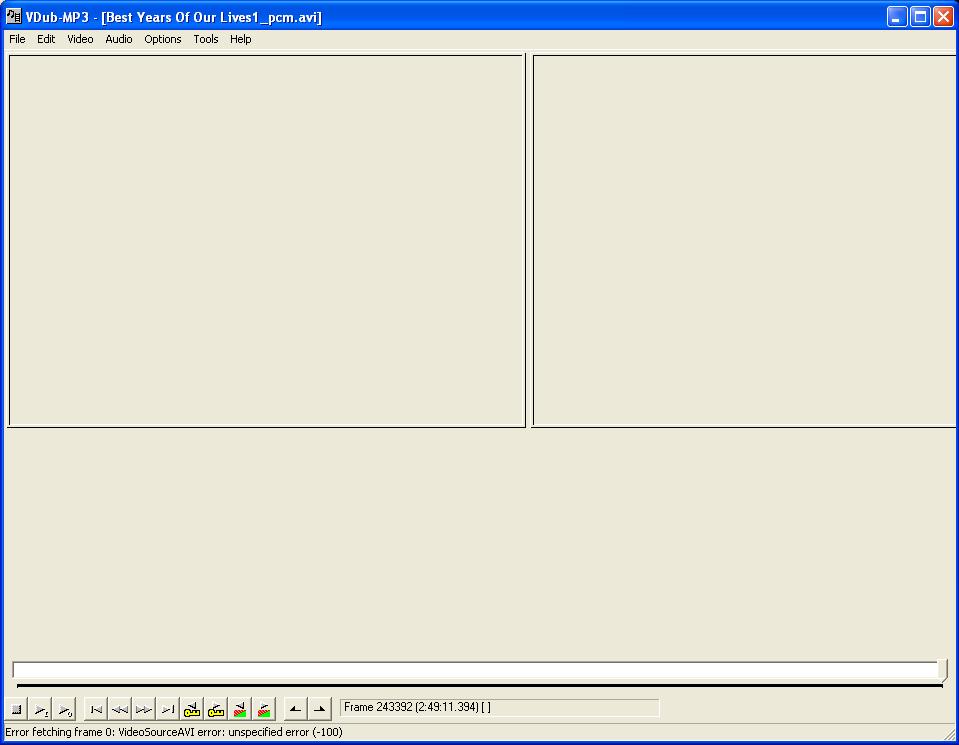Open the Options menu

pos(163,39)
